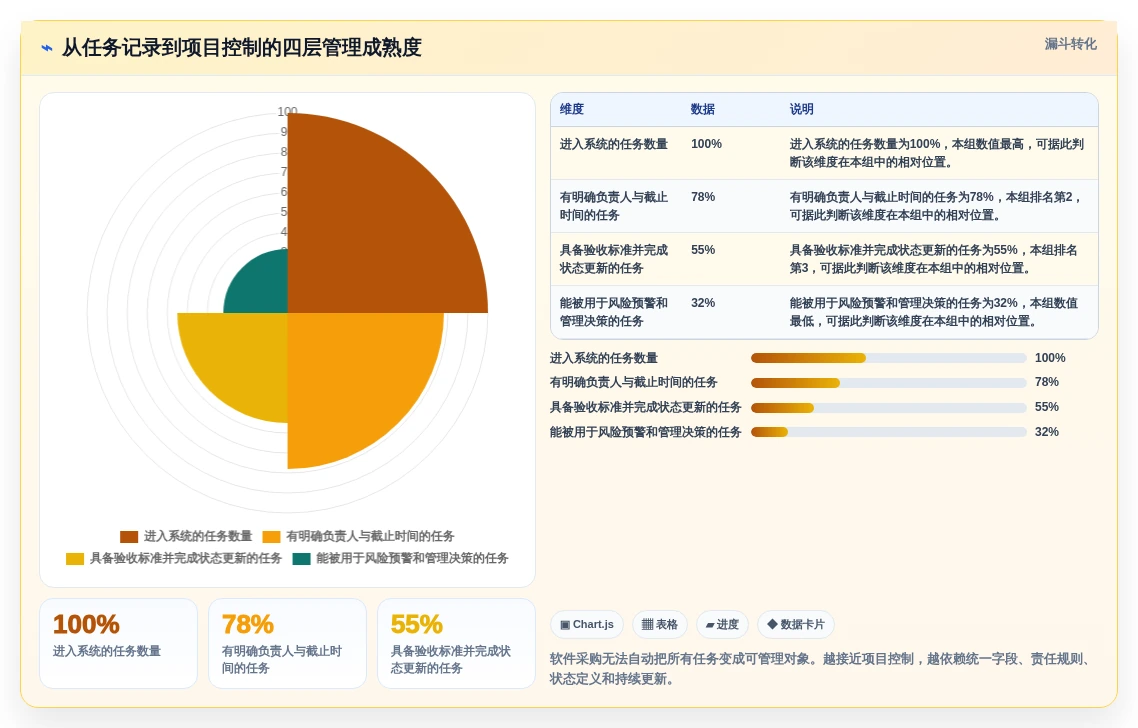Click the 能被用于风险预警和管理决策的任务 progress bar
The width and height of the screenshot is (1138, 728).
click(888, 433)
